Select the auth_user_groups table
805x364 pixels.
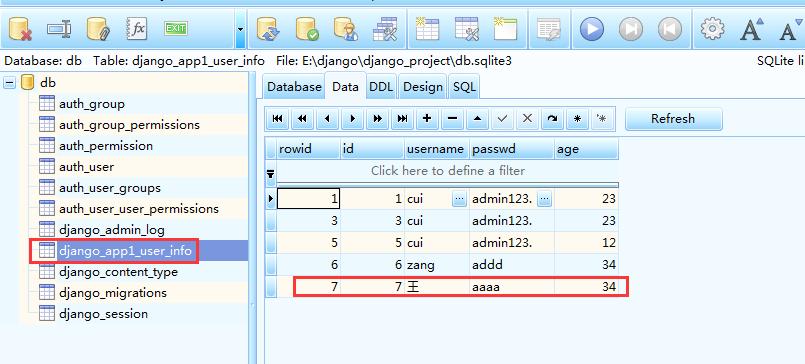110,188
